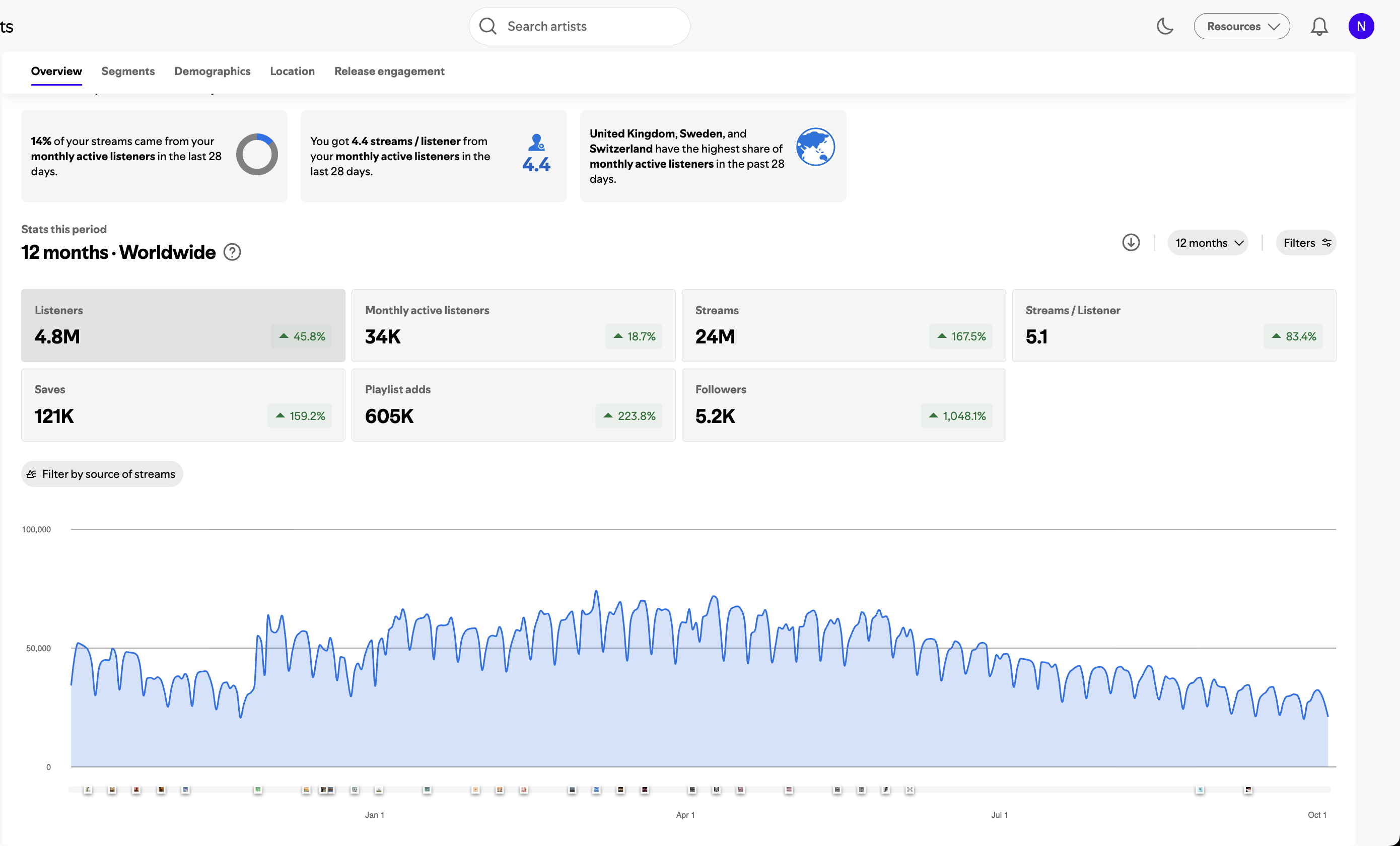
Task: View the Release engagement tab
Action: [389, 71]
